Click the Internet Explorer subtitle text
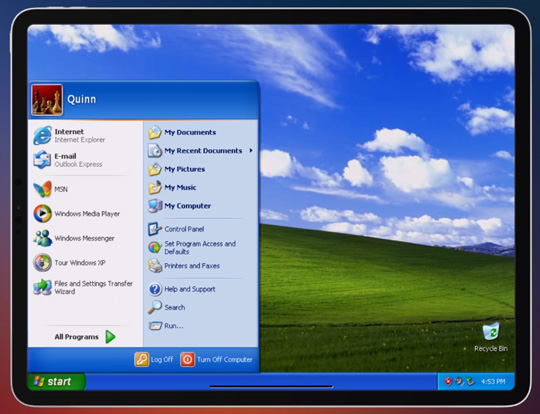The image size is (540, 414). 80,140
